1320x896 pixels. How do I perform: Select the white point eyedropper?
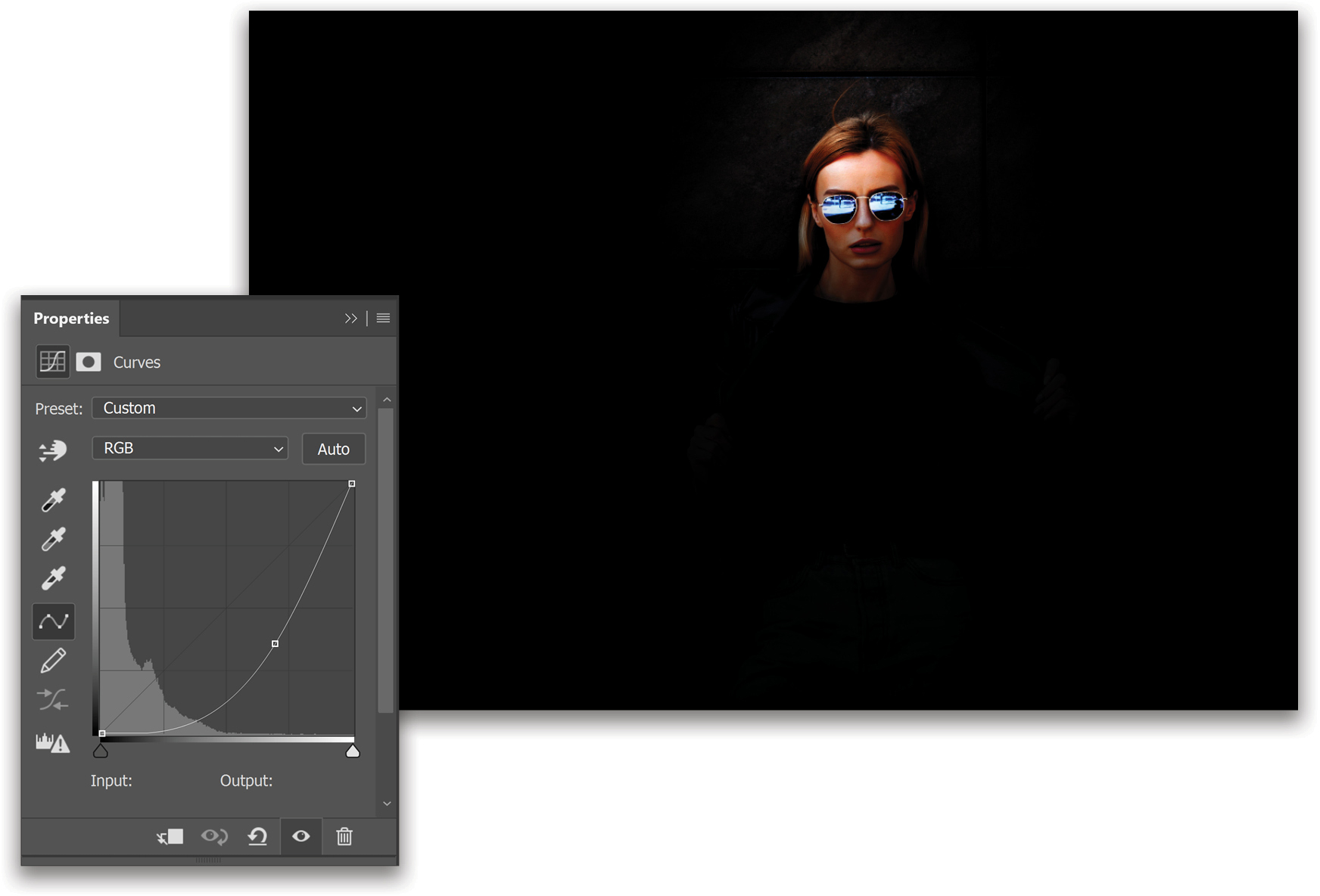53,576
